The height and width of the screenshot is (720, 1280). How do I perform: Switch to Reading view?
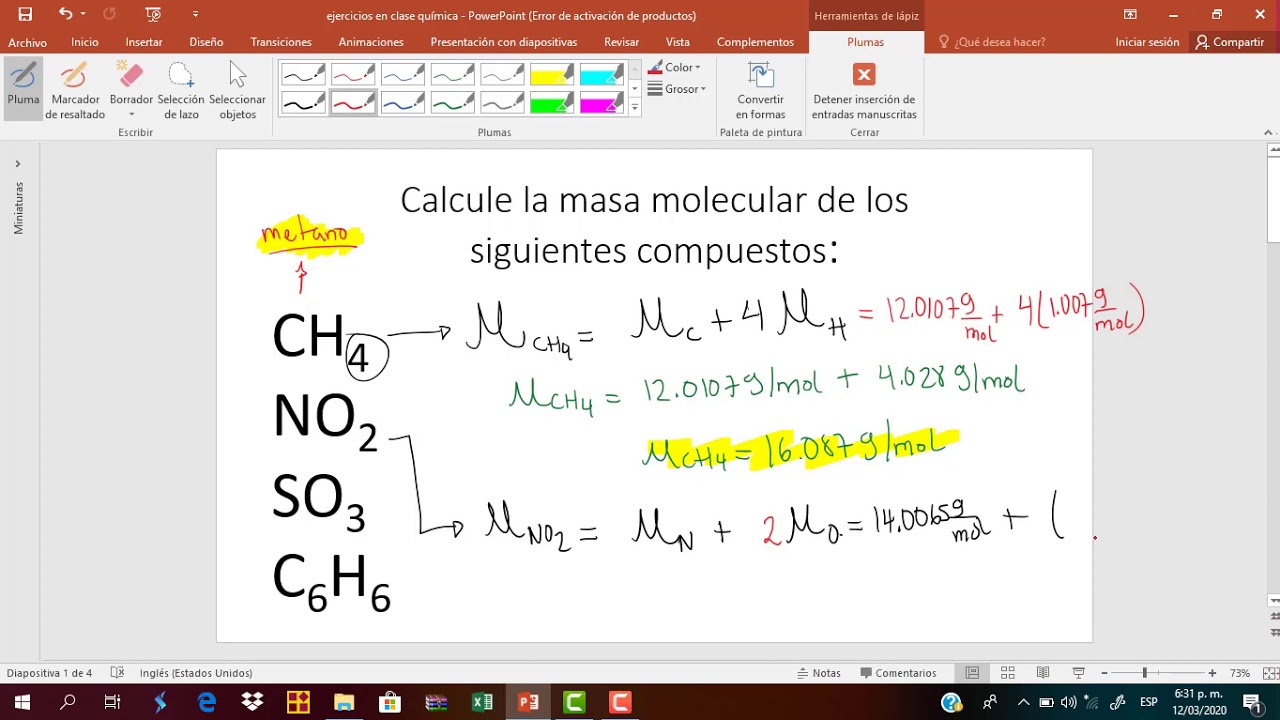[x=1043, y=673]
